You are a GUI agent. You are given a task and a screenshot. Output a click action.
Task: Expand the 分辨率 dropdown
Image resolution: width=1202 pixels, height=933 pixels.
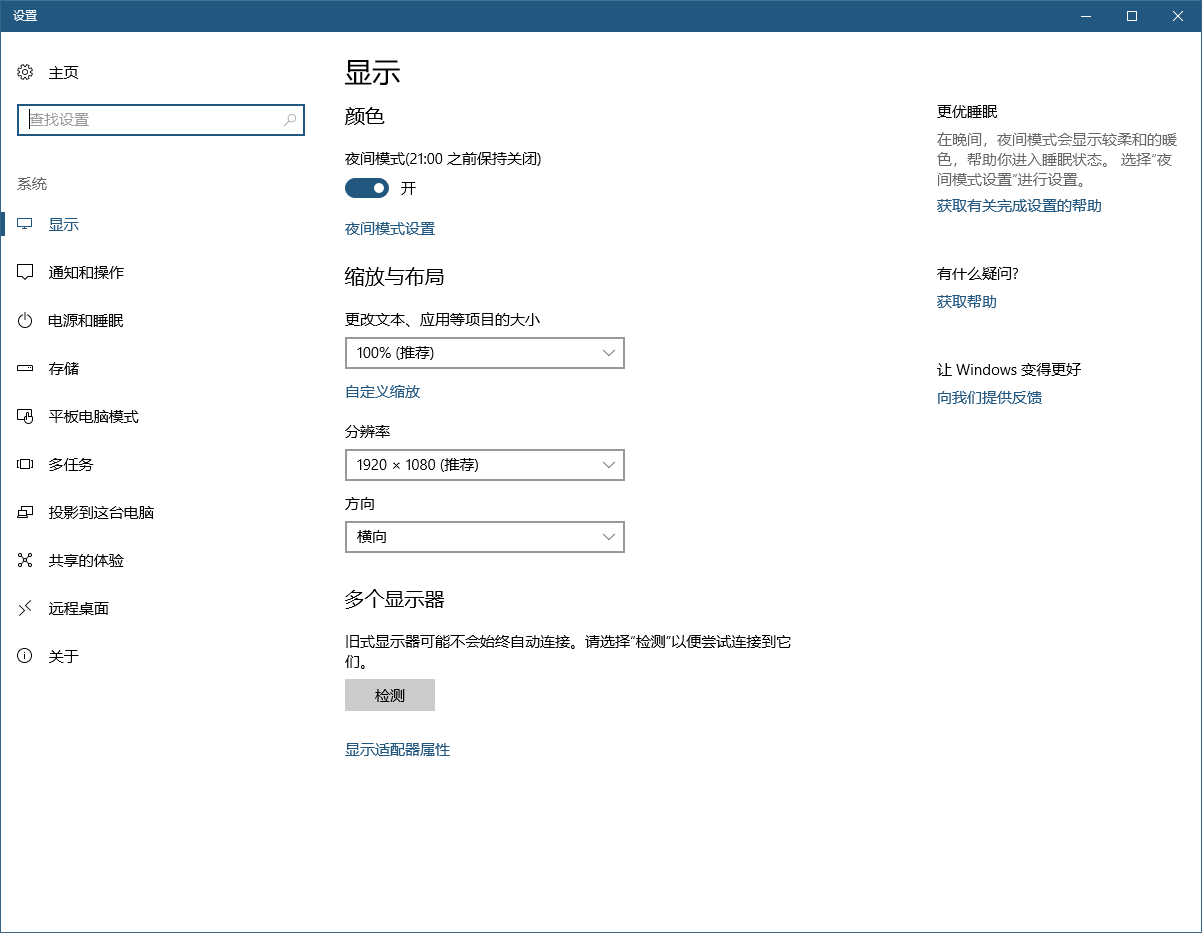484,465
